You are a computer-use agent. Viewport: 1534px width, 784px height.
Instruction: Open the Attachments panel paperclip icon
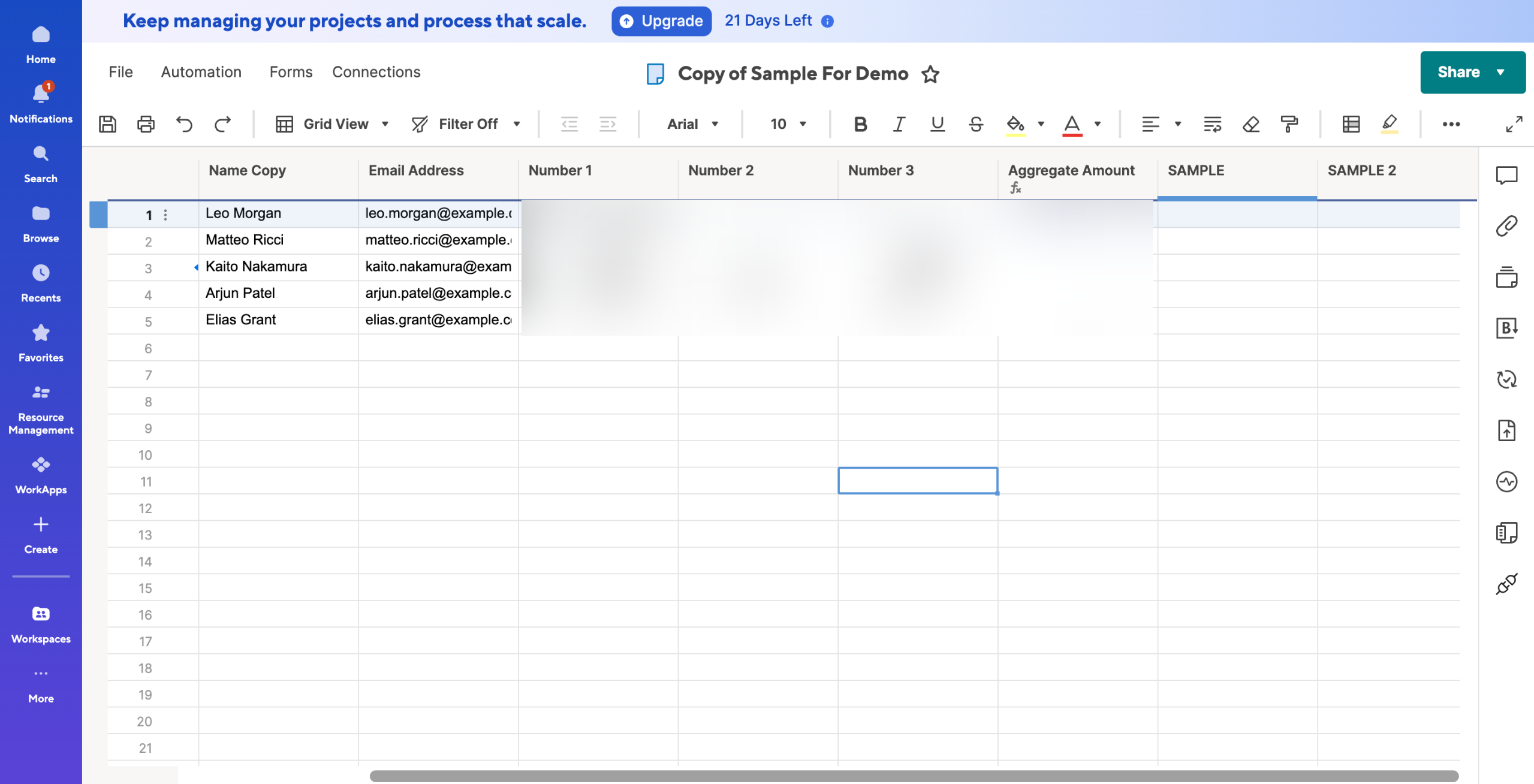1506,226
